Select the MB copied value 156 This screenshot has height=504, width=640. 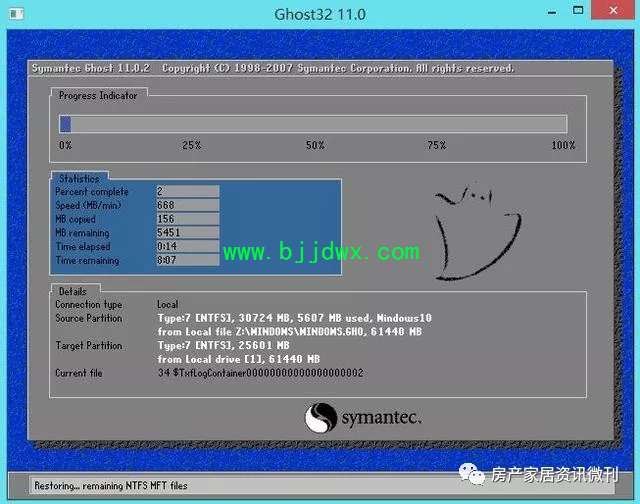click(x=188, y=219)
